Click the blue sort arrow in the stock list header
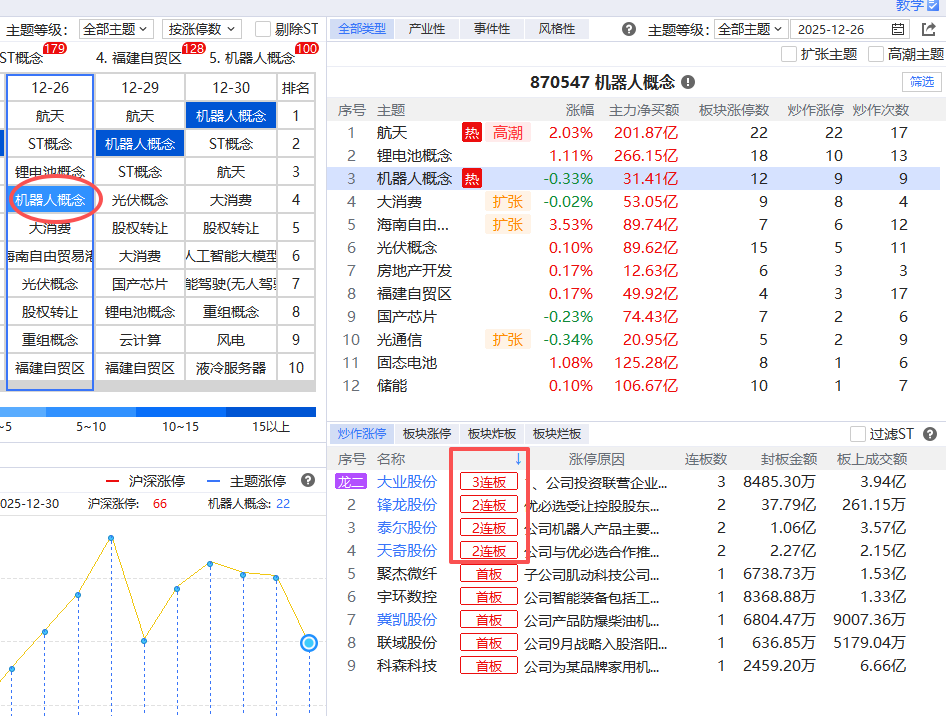946x716 pixels. pyautogui.click(x=518, y=459)
